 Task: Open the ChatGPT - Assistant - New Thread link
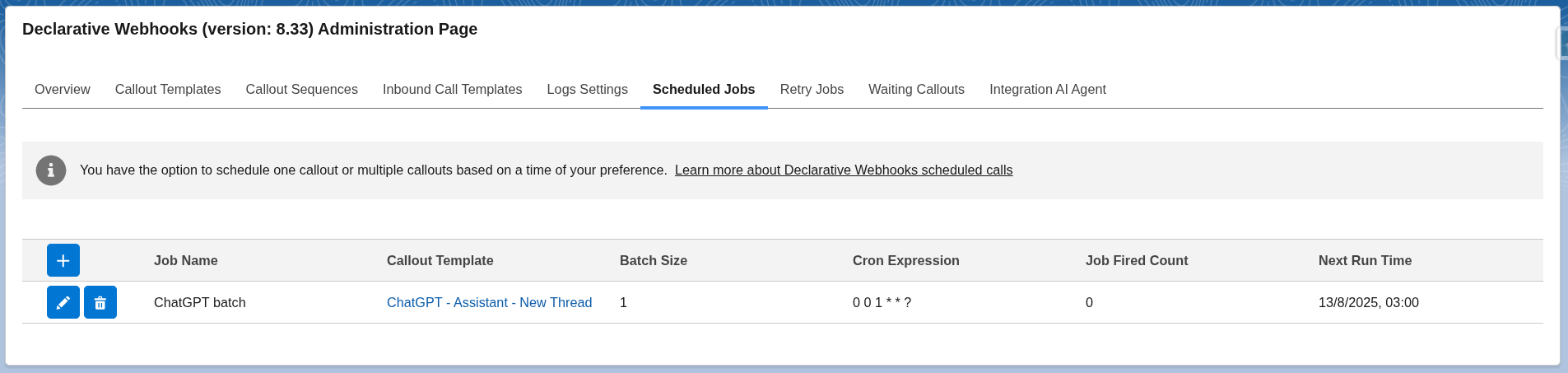[x=489, y=302]
